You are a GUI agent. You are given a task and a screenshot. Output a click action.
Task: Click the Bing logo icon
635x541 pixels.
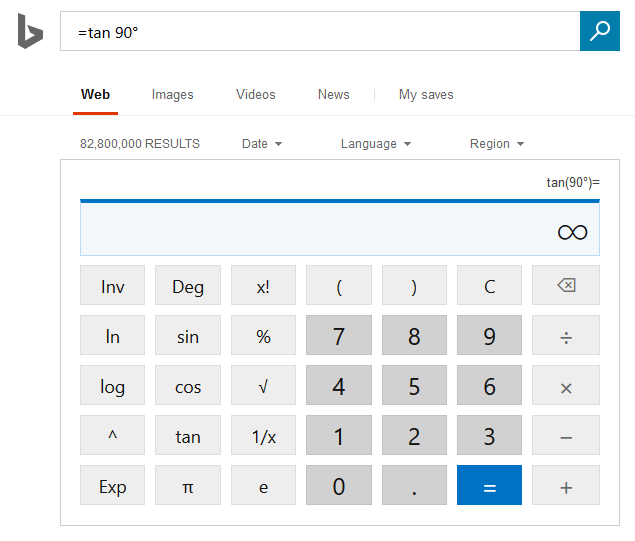(30, 32)
